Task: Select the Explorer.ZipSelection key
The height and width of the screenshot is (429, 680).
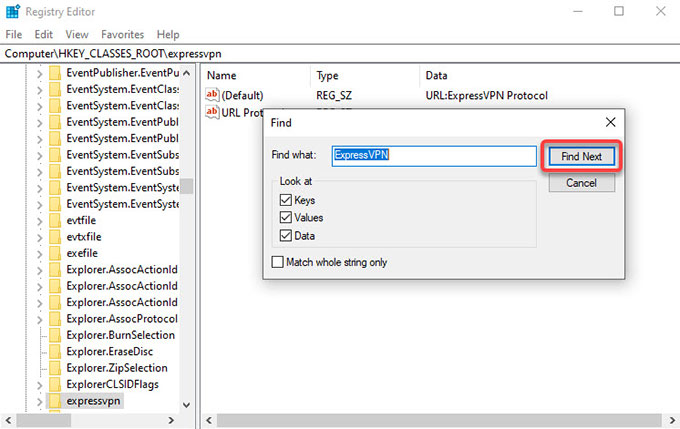Action: 117,368
